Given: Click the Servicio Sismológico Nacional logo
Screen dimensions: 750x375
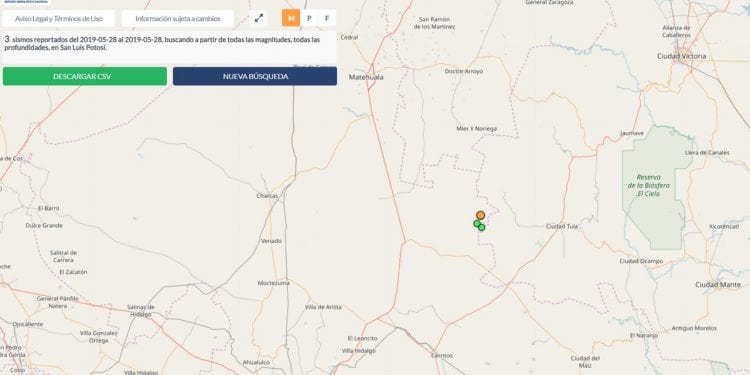Looking at the screenshot, I should click(25, 2).
